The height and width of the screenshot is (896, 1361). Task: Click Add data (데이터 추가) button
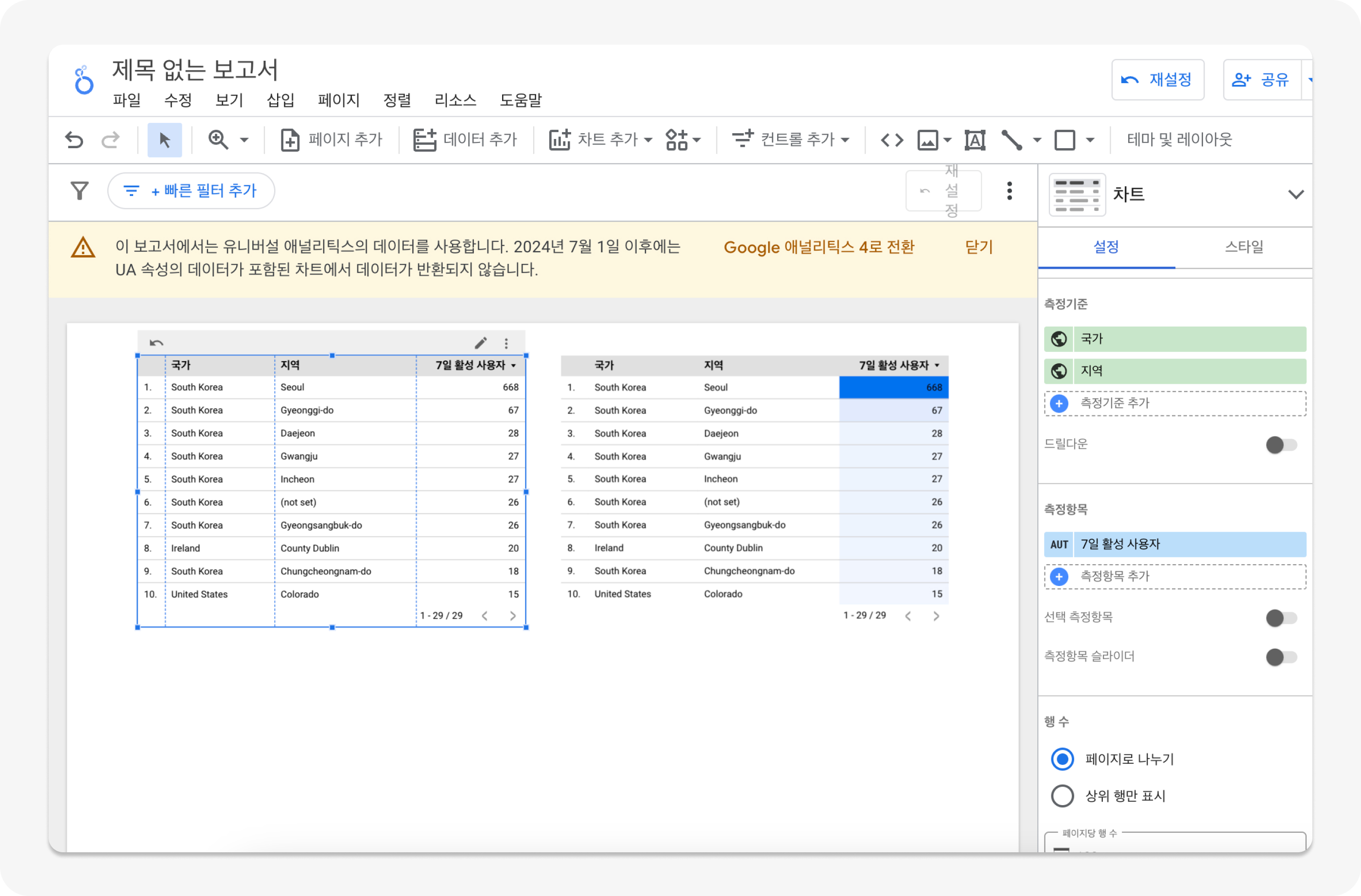(465, 139)
